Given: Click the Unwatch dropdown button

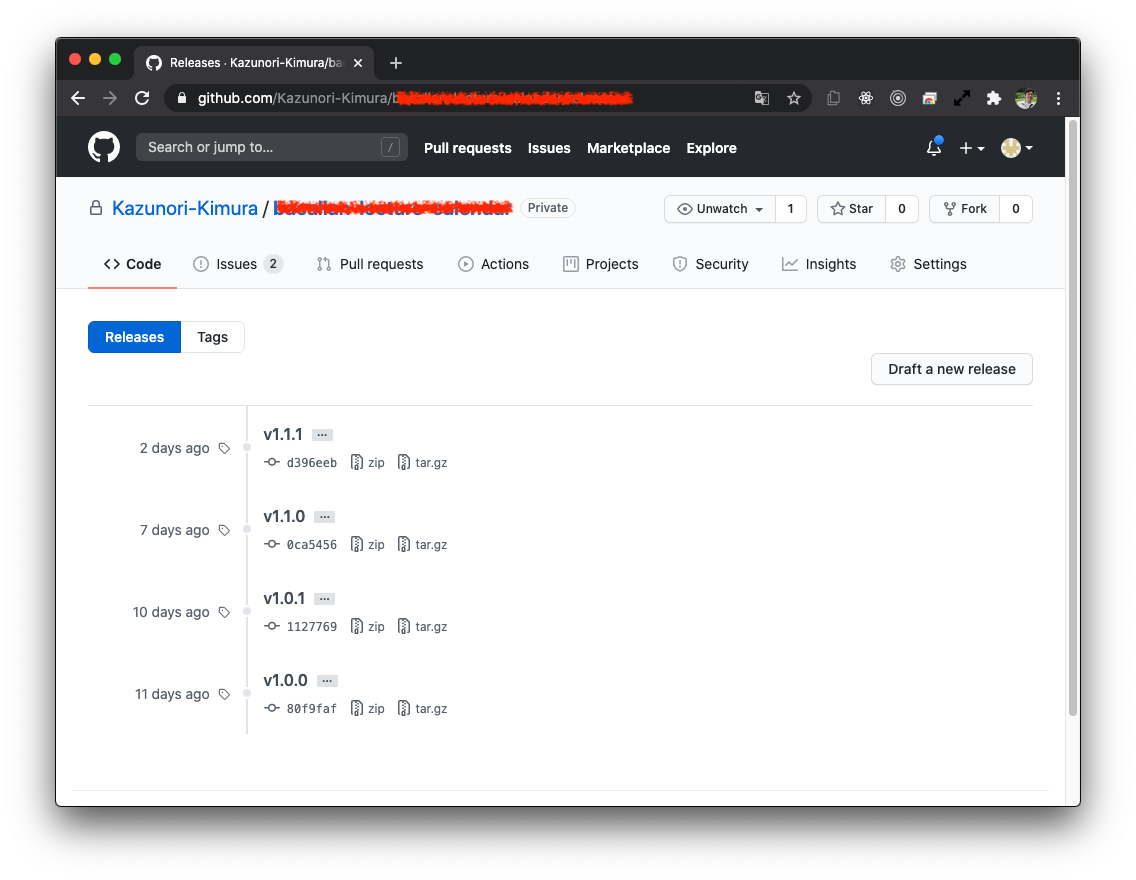Looking at the screenshot, I should [x=719, y=209].
